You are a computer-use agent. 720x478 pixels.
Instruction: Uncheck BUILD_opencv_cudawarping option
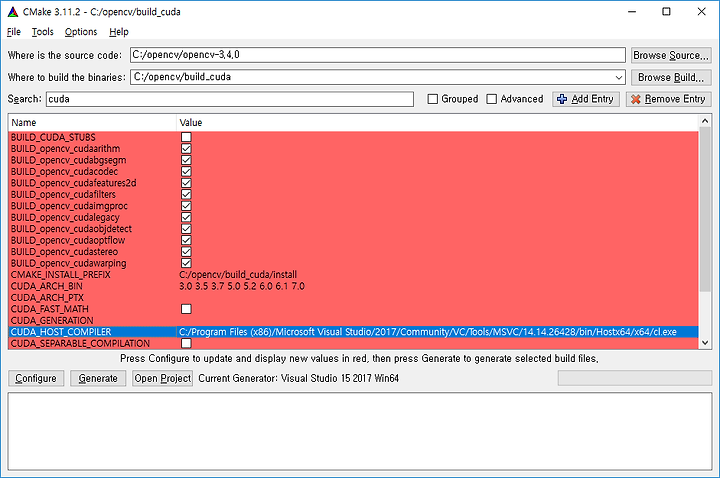pos(186,264)
